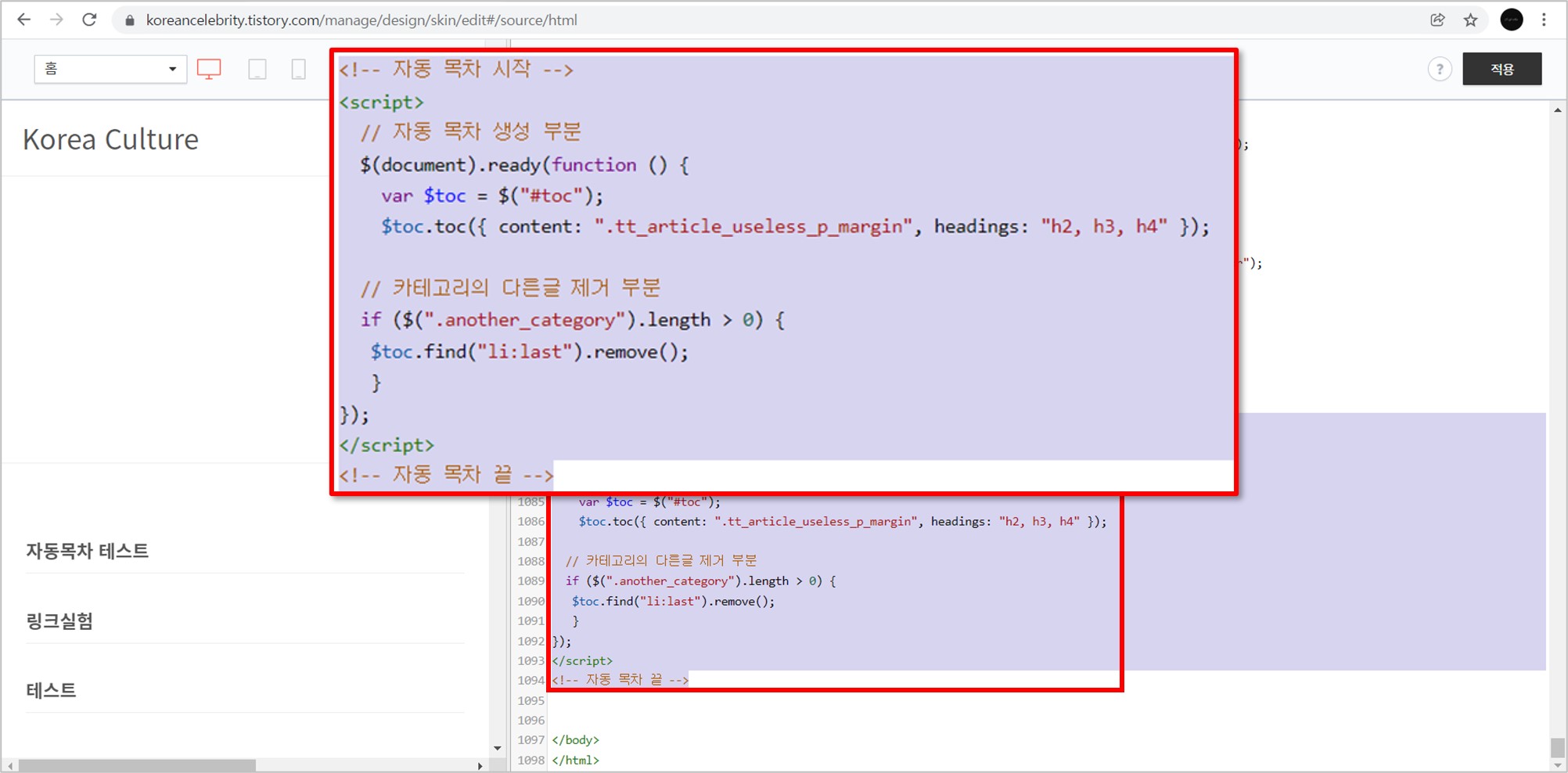Click the browser forward arrow
The image size is (1568, 773).
pos(56,20)
